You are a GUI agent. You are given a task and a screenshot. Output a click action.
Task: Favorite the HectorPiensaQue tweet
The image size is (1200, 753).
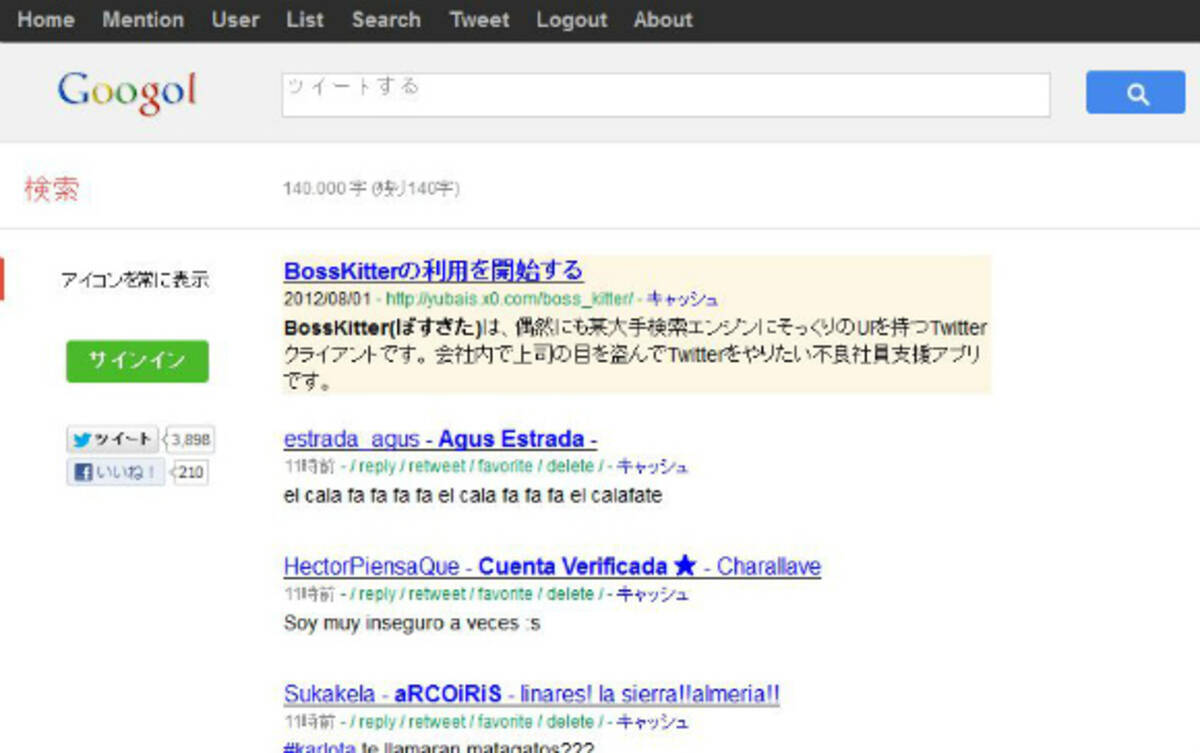505,594
